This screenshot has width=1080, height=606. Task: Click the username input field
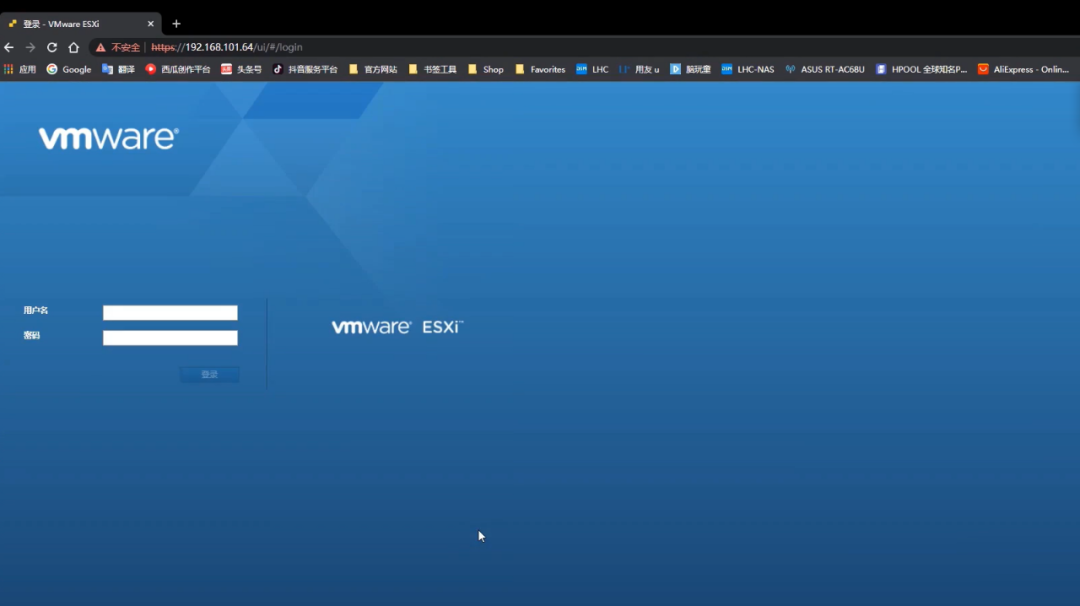tap(170, 313)
